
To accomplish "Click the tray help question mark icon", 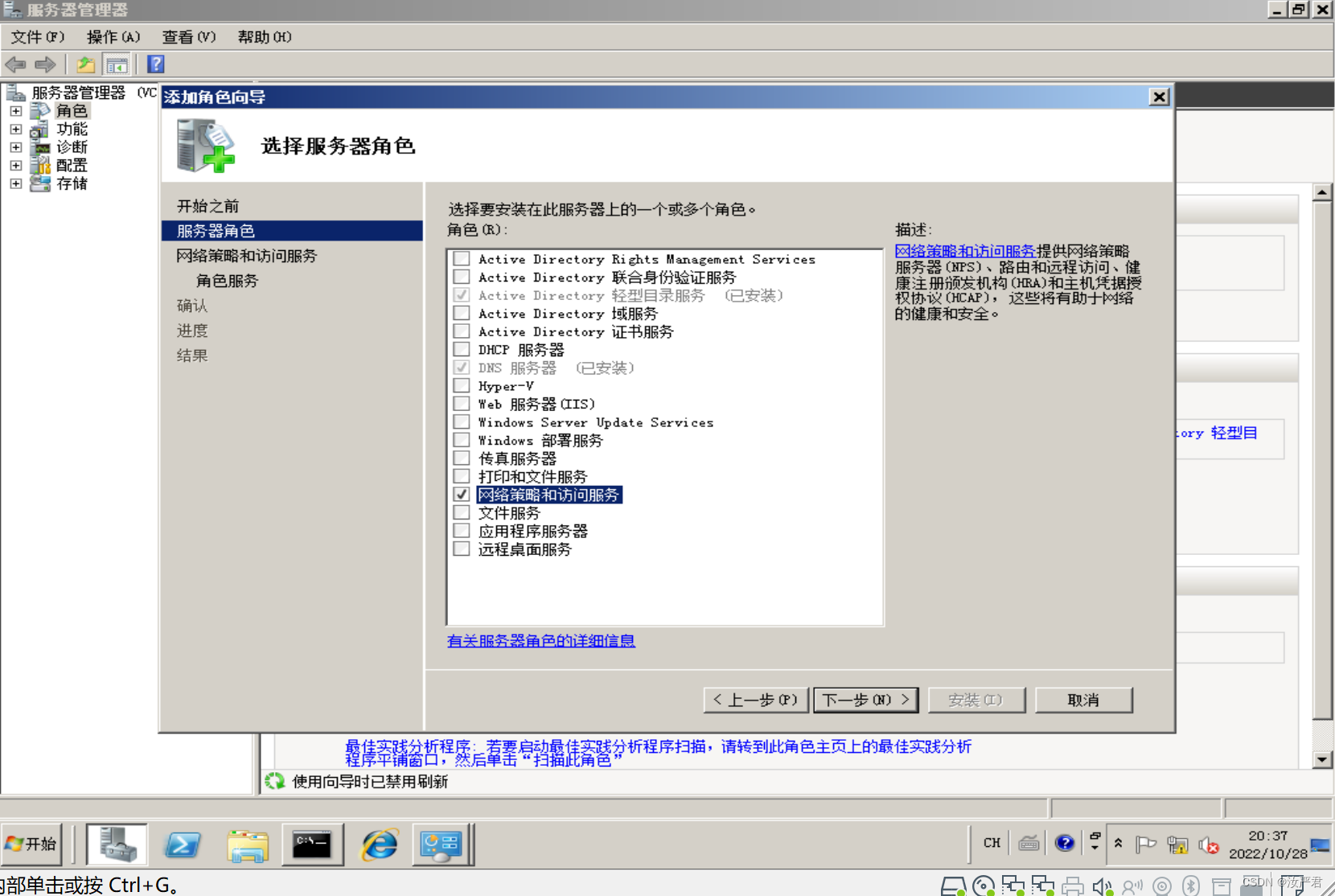I will point(1065,843).
